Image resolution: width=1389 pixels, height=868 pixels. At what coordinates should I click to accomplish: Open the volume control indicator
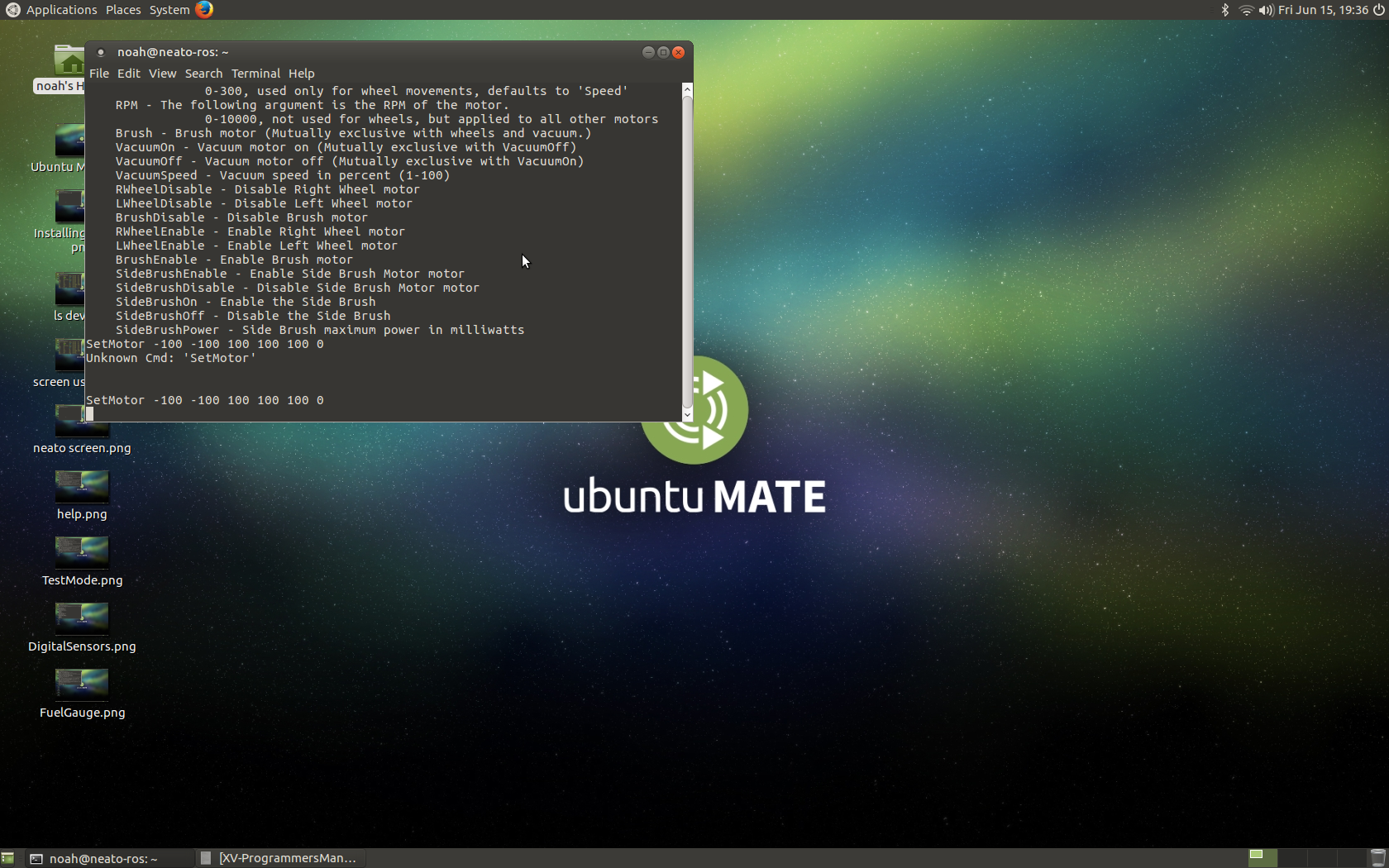point(1266,10)
